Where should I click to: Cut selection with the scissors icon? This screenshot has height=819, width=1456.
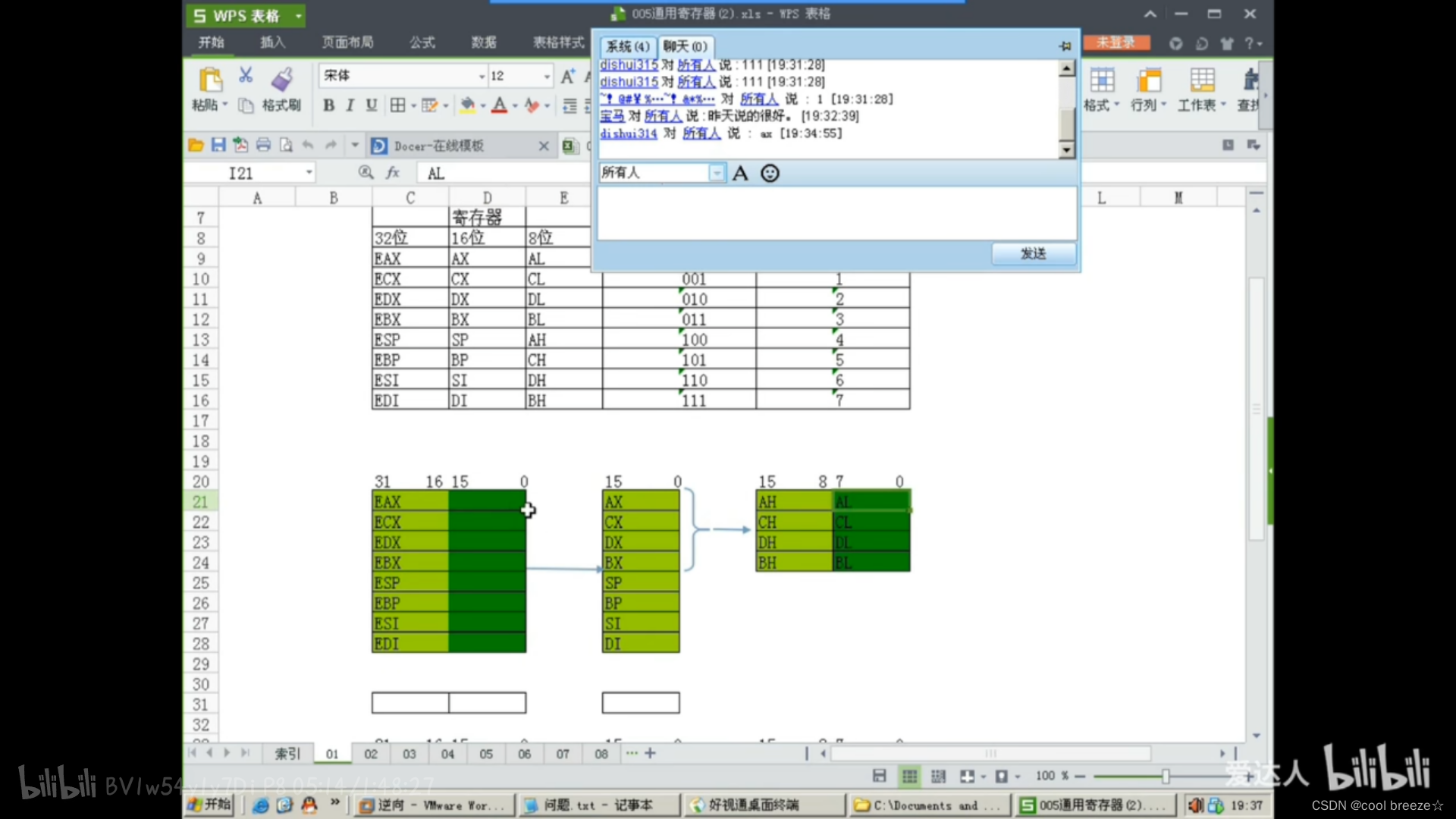coord(246,75)
